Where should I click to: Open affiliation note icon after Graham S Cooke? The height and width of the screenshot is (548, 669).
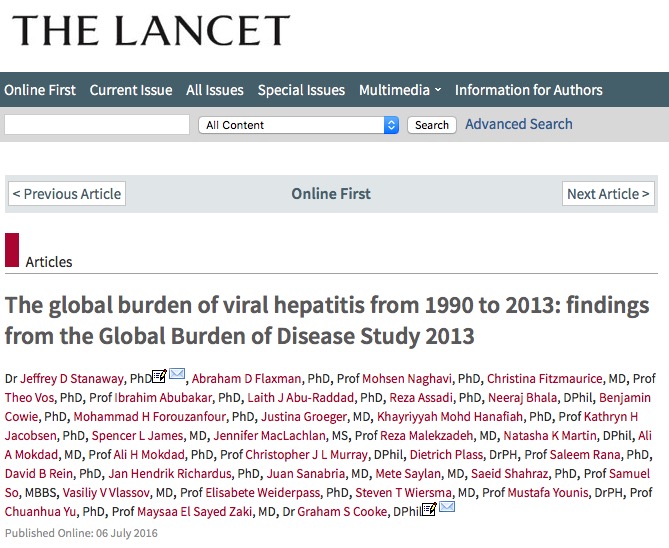(x=429, y=509)
